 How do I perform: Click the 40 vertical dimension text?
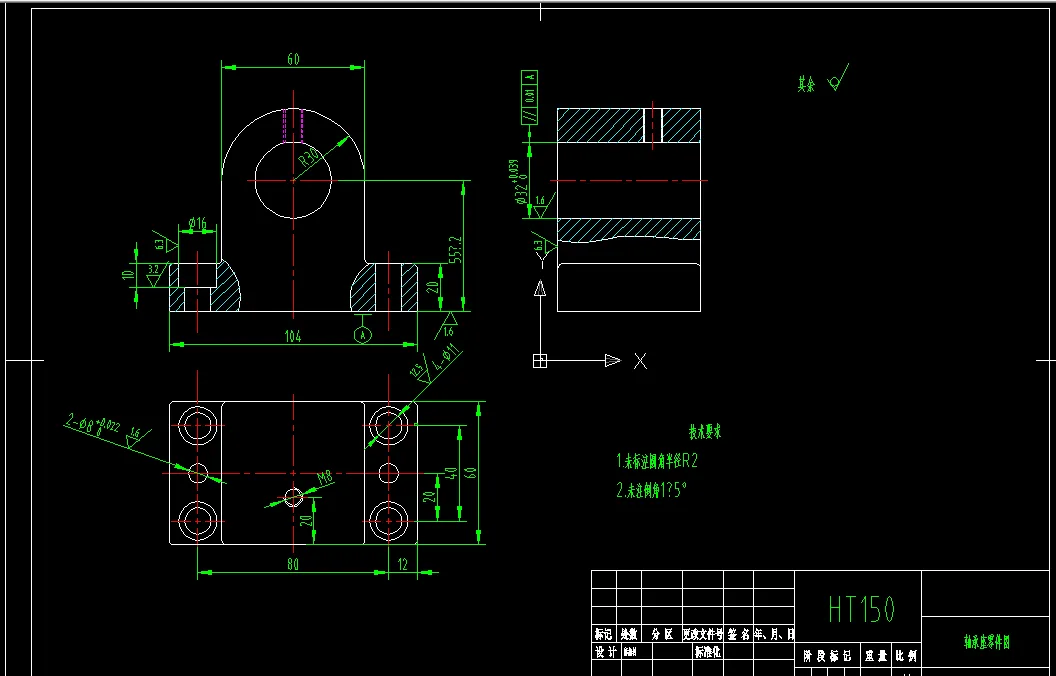point(452,474)
